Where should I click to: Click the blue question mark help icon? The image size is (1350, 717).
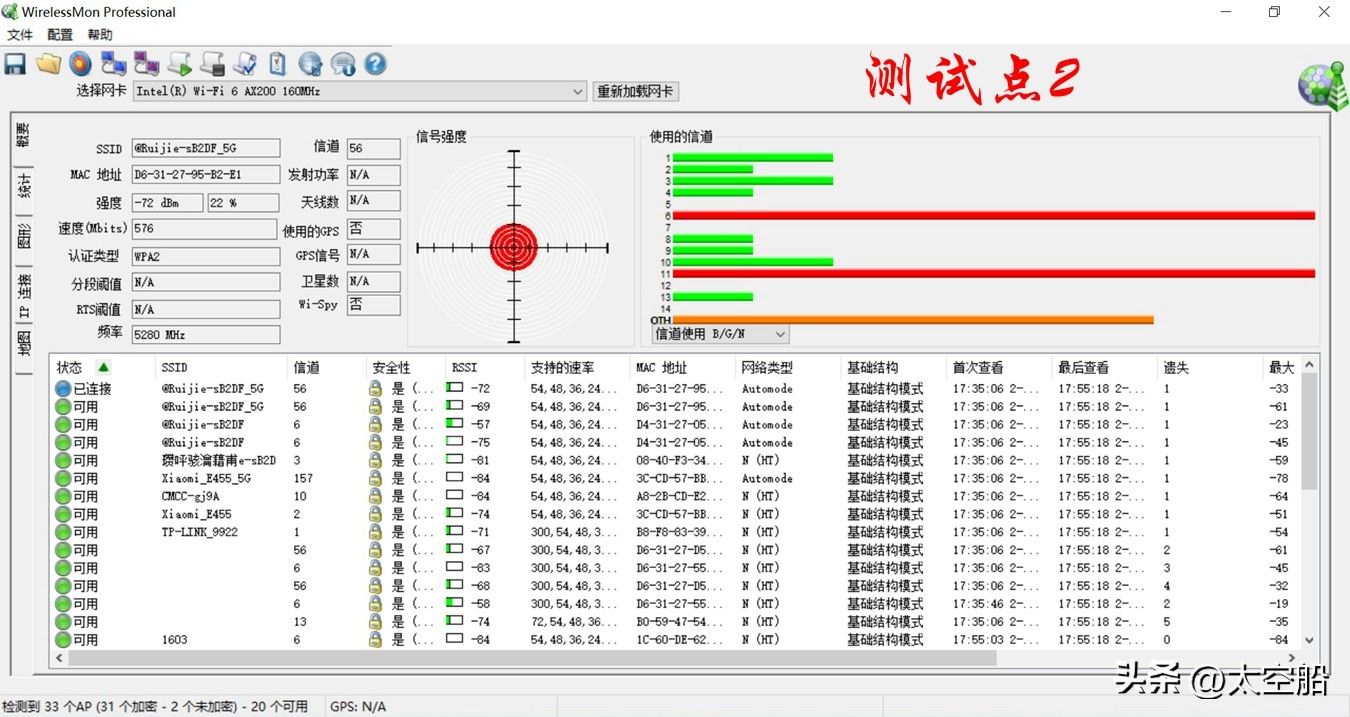click(375, 65)
